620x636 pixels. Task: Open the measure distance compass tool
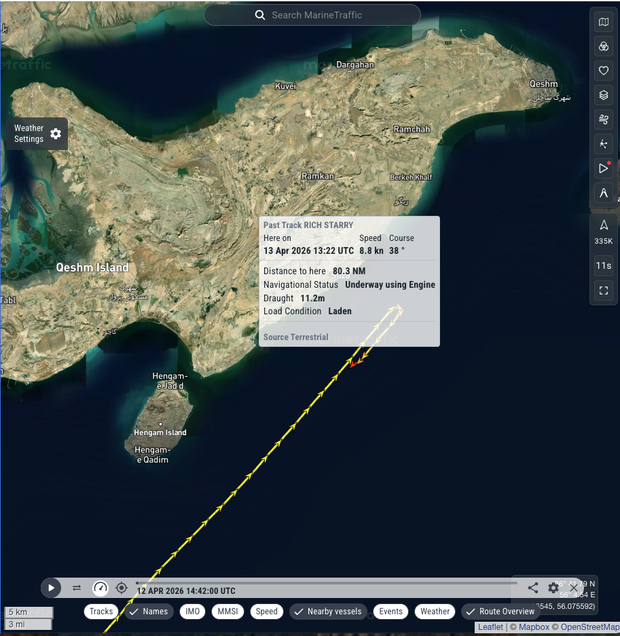click(x=603, y=192)
